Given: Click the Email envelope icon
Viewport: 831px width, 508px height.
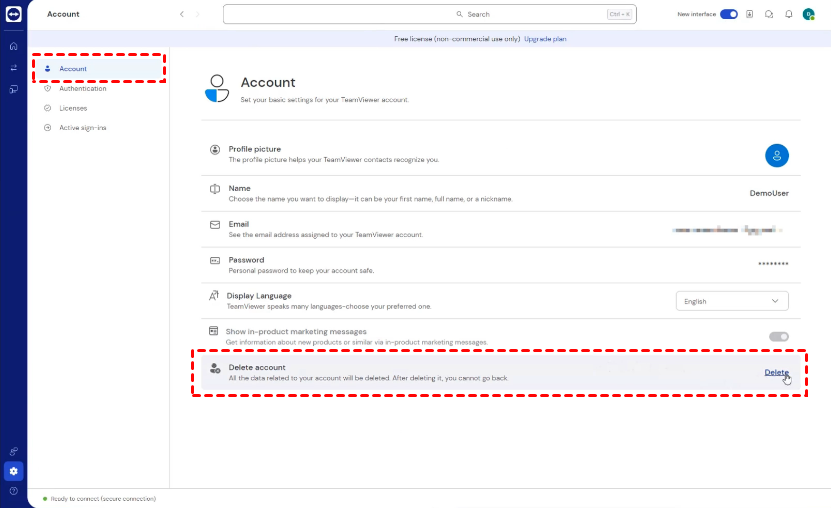Looking at the screenshot, I should pos(215,225).
